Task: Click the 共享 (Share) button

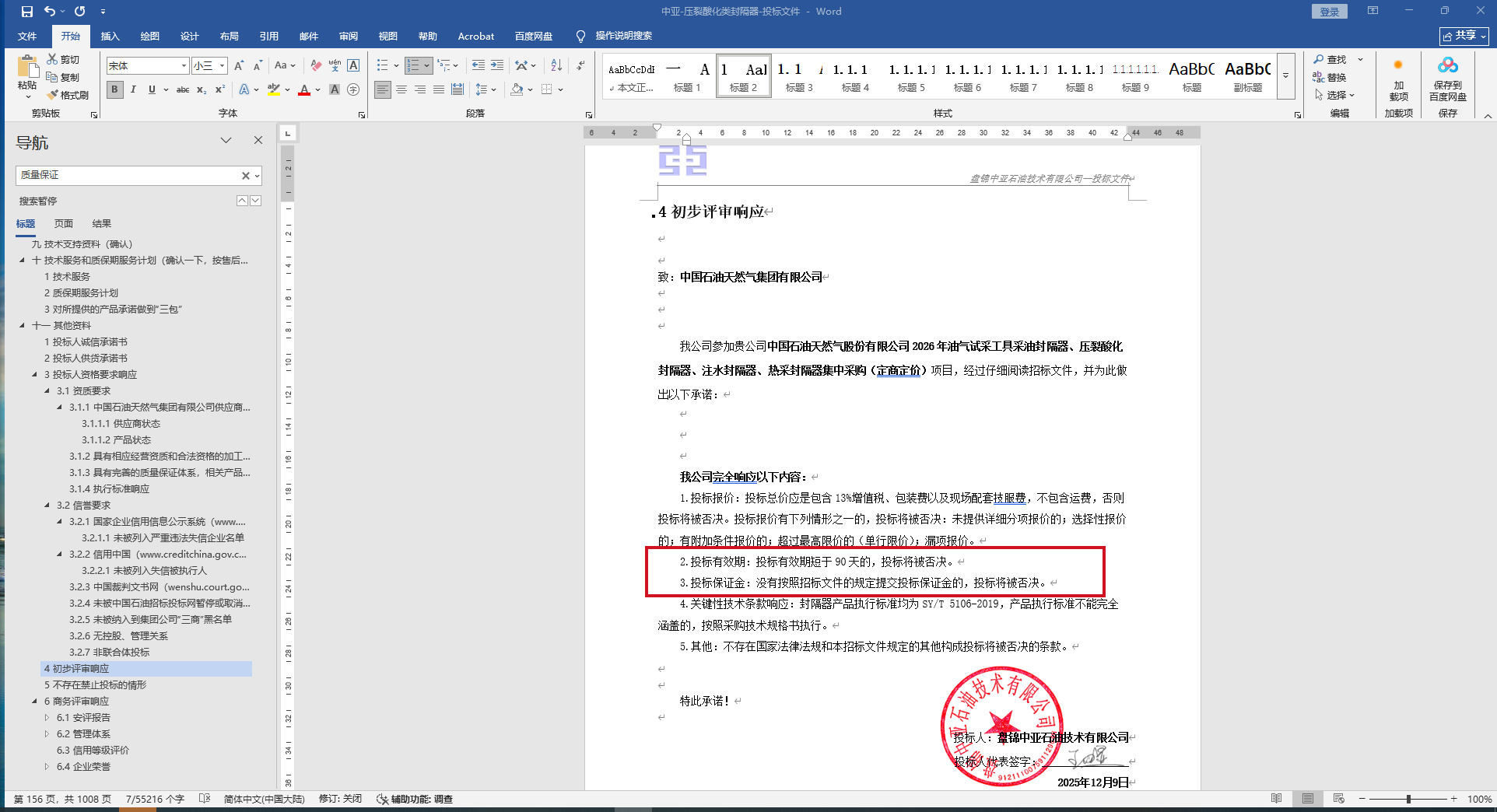Action: click(1464, 37)
